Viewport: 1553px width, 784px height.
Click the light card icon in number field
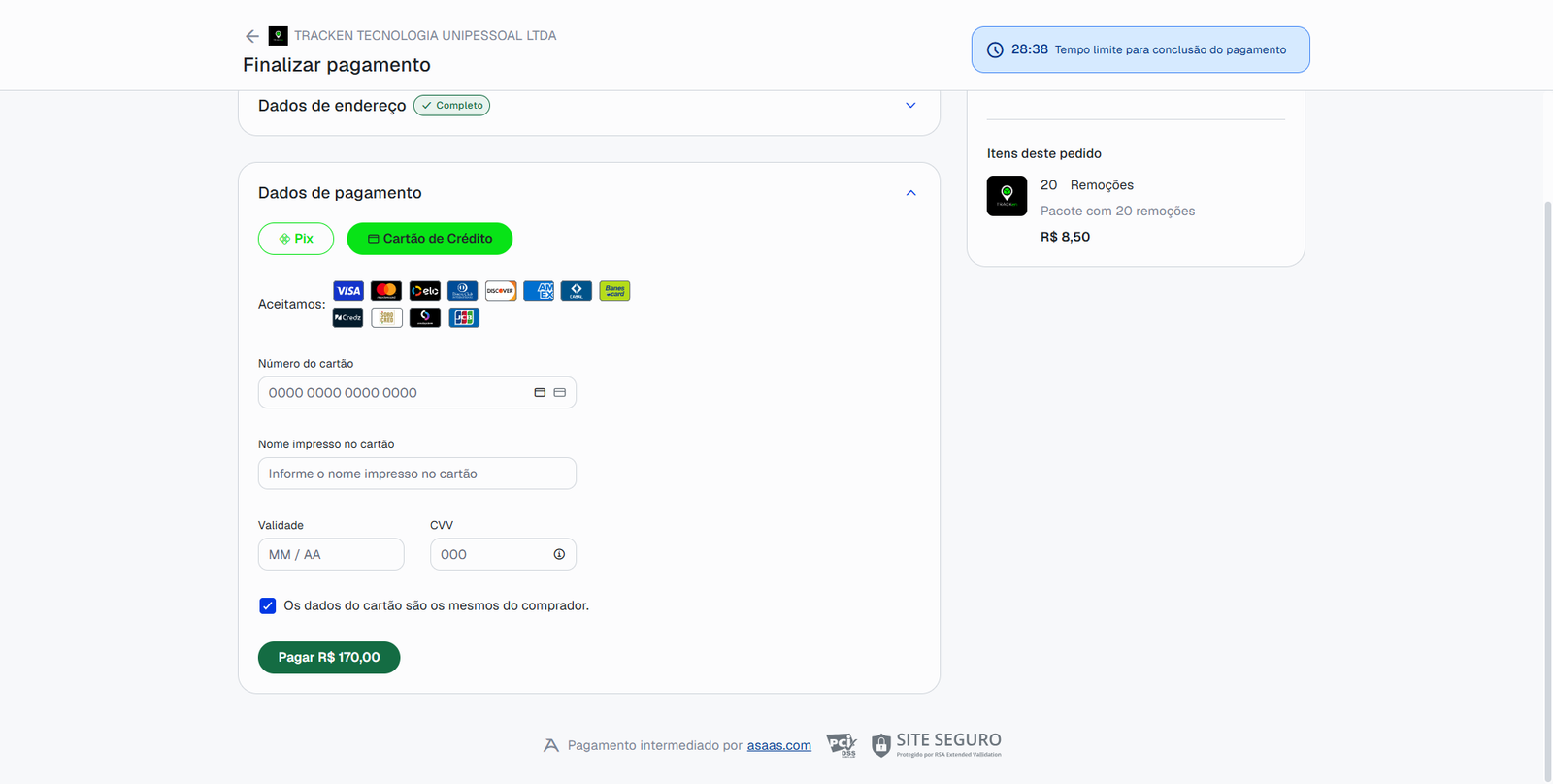[559, 393]
